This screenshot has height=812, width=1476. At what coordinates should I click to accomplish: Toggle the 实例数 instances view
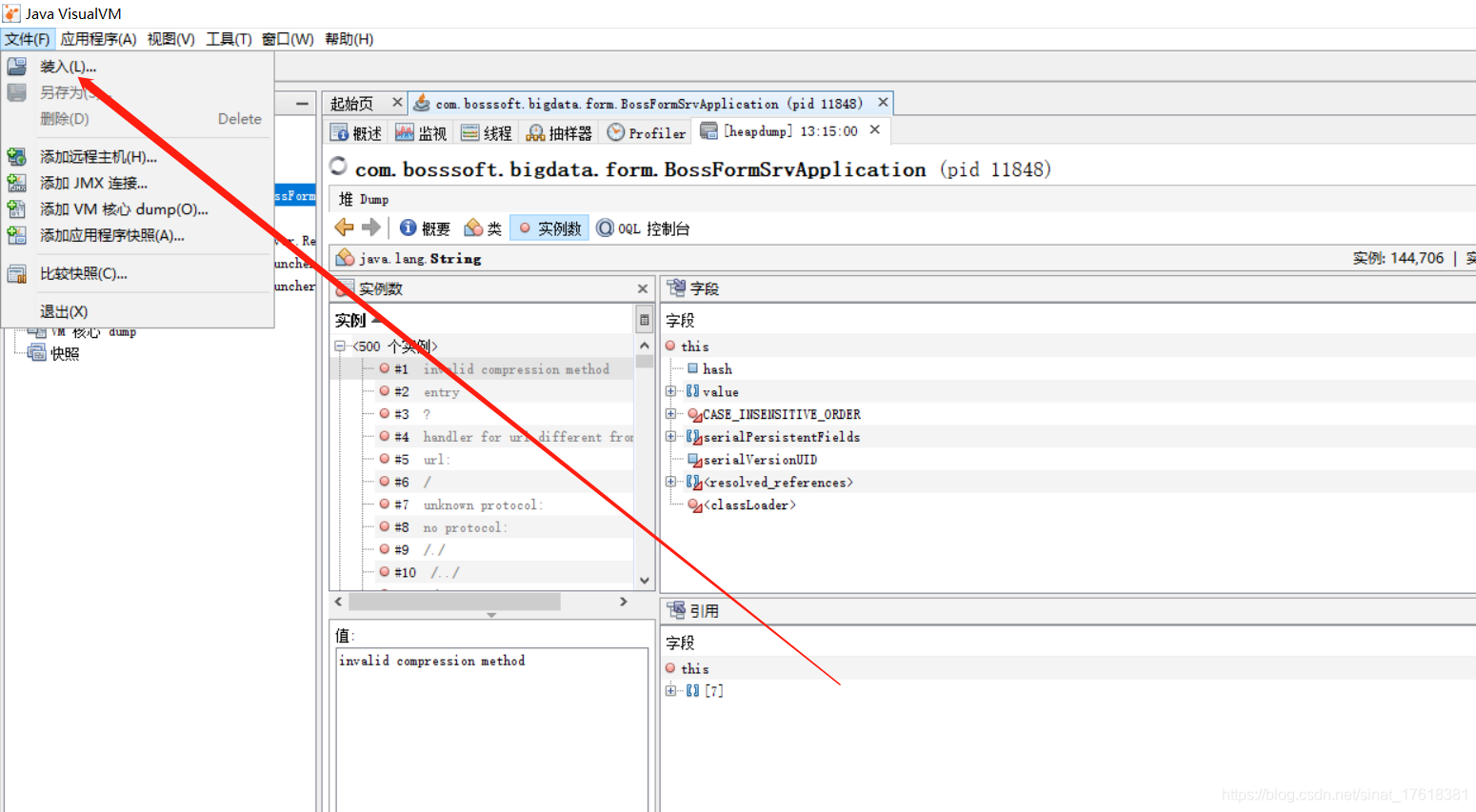tap(549, 228)
